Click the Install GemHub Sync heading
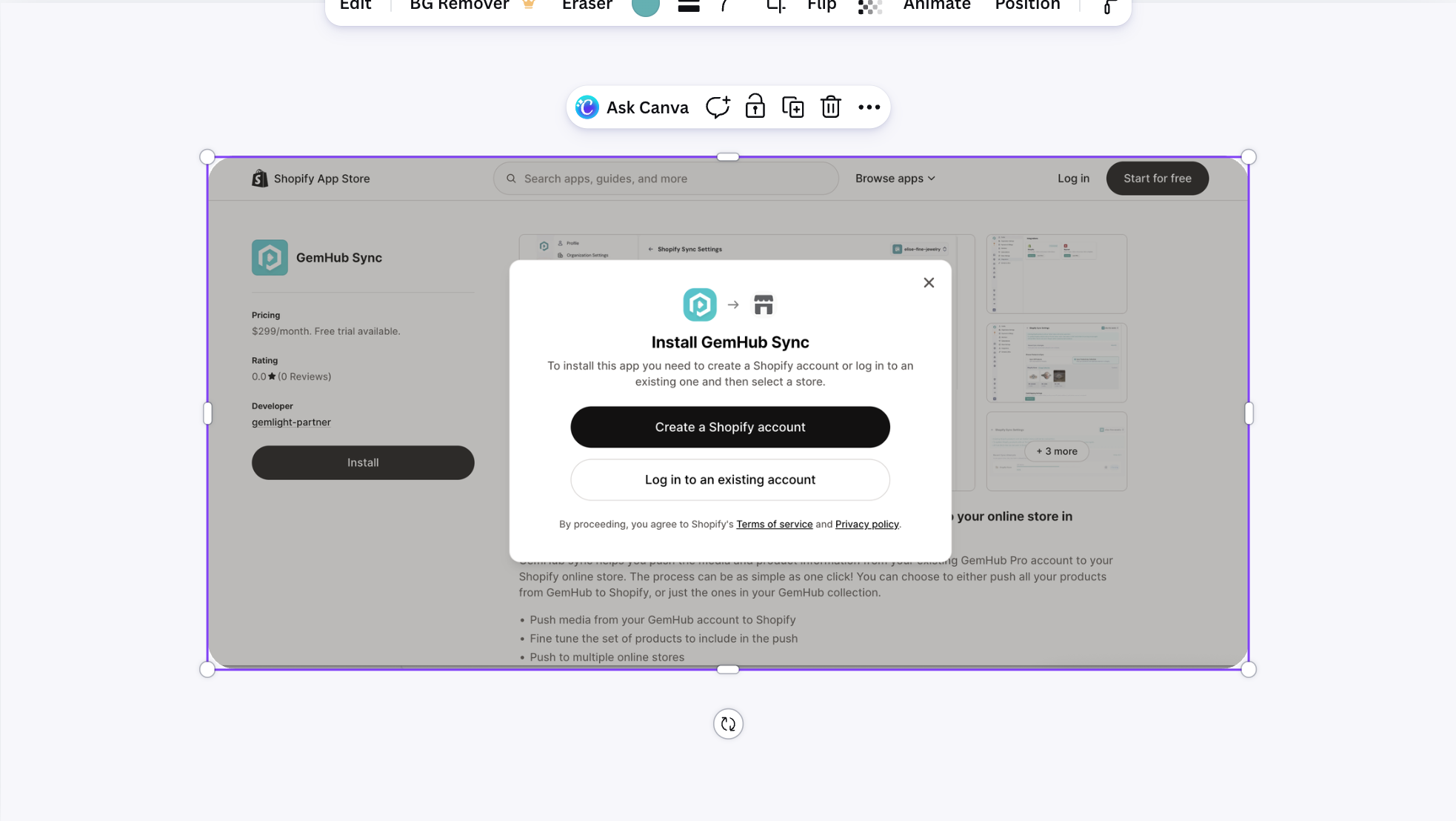 (730, 342)
